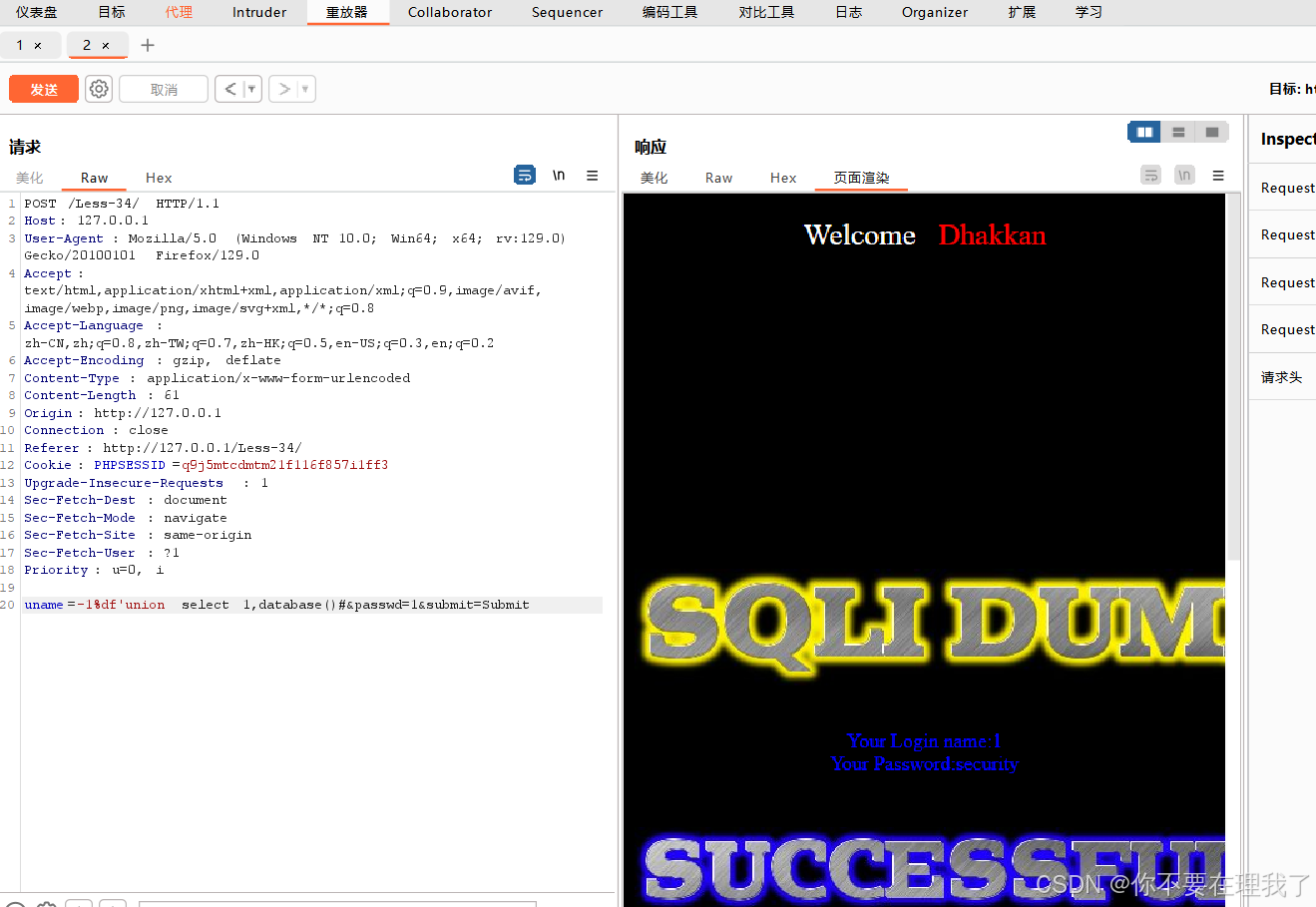Open the Collaborator tab
This screenshot has width=1316, height=907.
pos(450,12)
